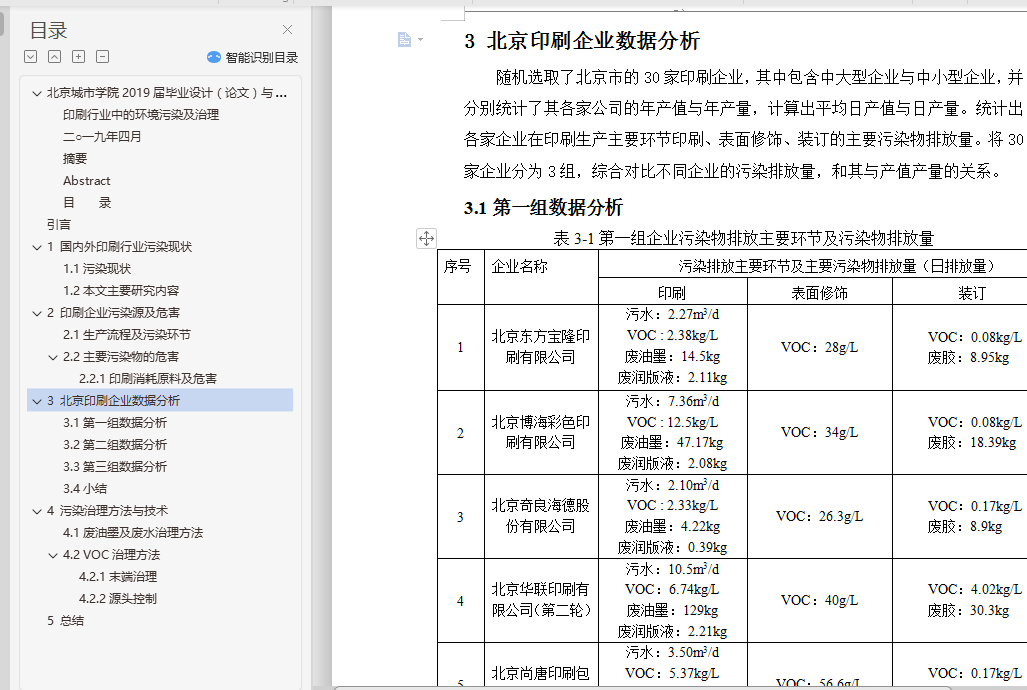Navigate to 4.2.1 末端治理
Viewport: 1027px width, 690px height.
pyautogui.click(x=118, y=577)
